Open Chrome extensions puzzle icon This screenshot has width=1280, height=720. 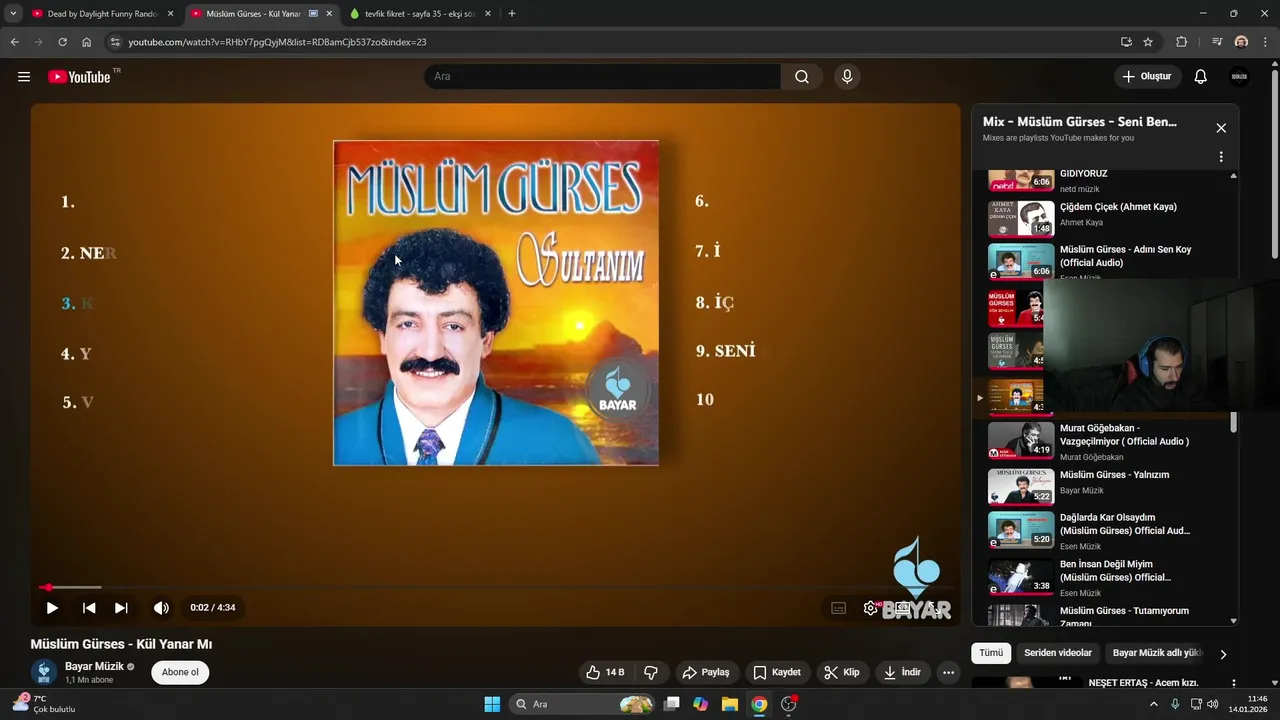coord(1181,42)
